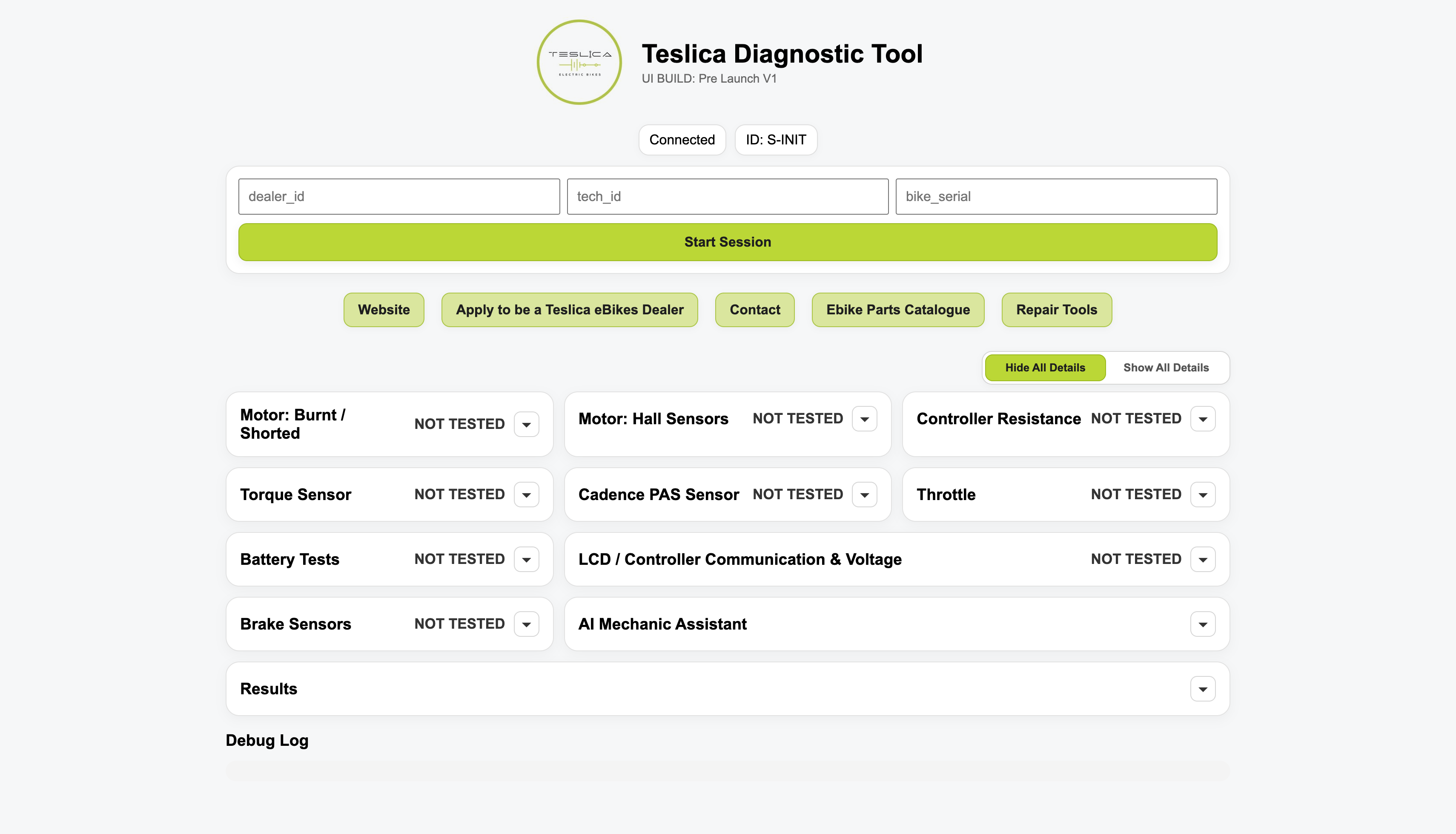
Task: Click the Cadence PAS Sensor title
Action: [x=659, y=495]
